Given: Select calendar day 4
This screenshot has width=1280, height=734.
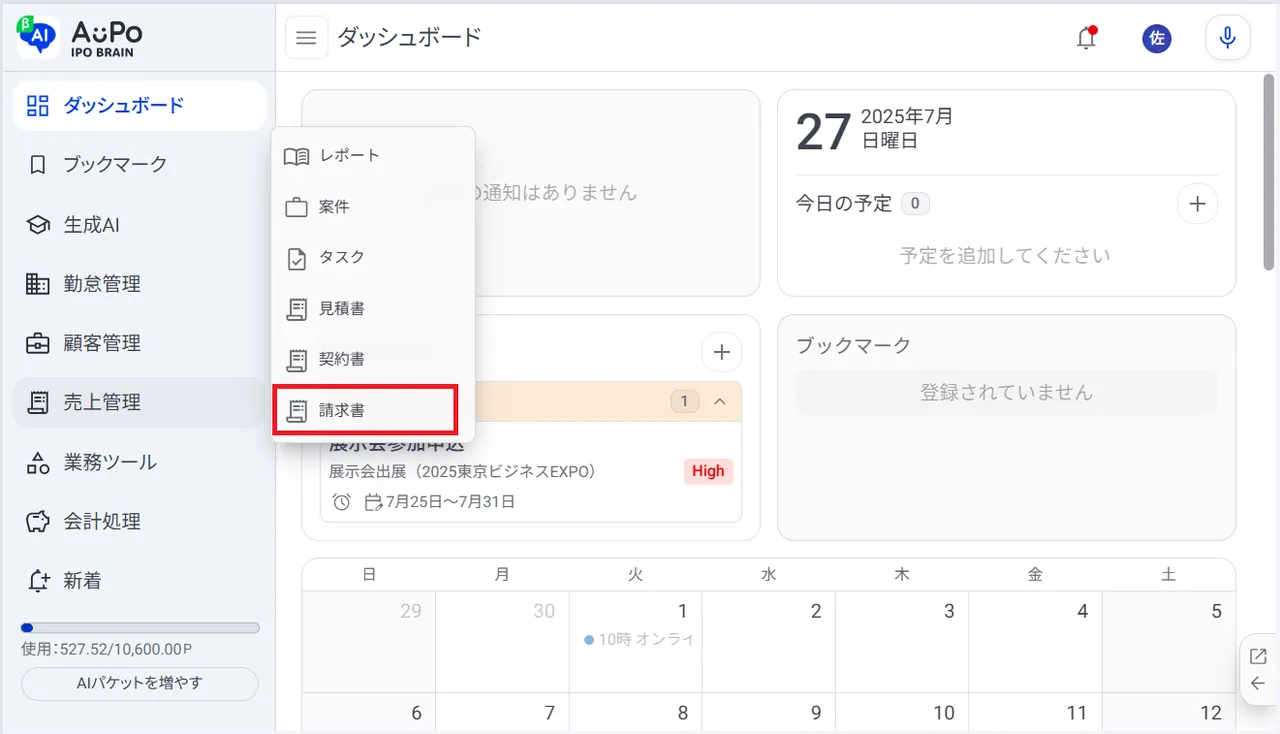Looking at the screenshot, I should pyautogui.click(x=1082, y=611).
